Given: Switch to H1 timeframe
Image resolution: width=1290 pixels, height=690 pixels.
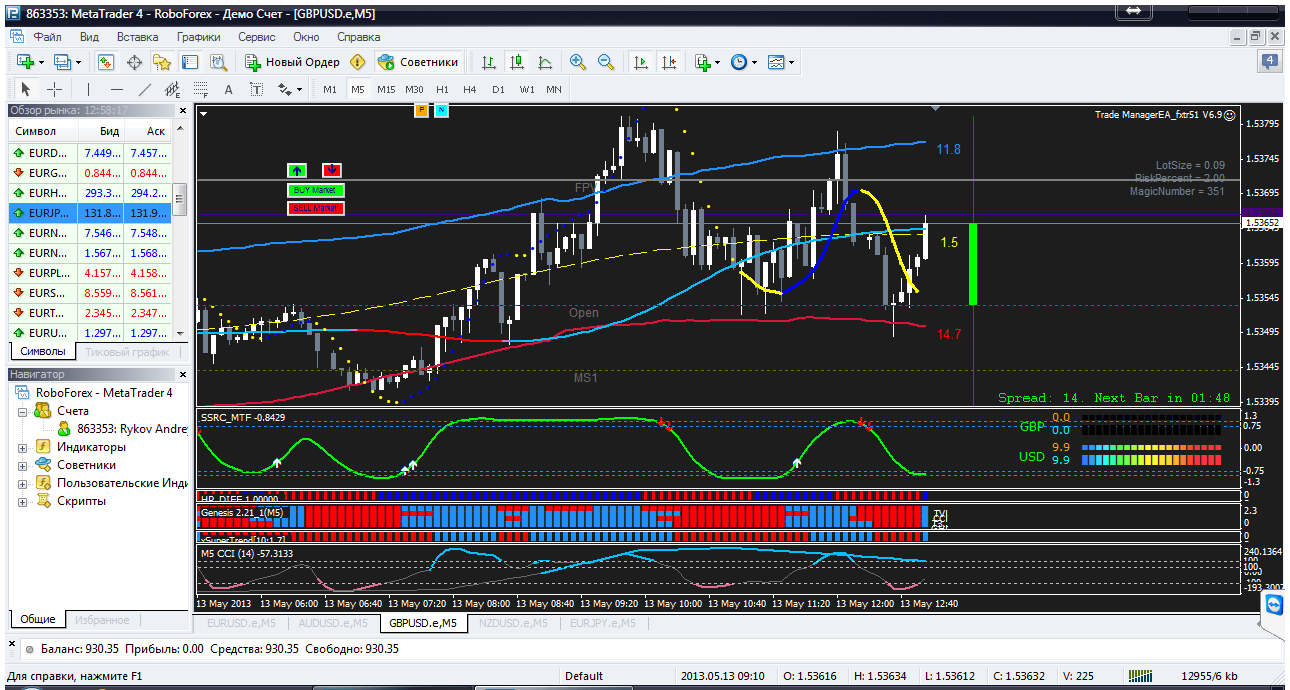Looking at the screenshot, I should pyautogui.click(x=442, y=89).
